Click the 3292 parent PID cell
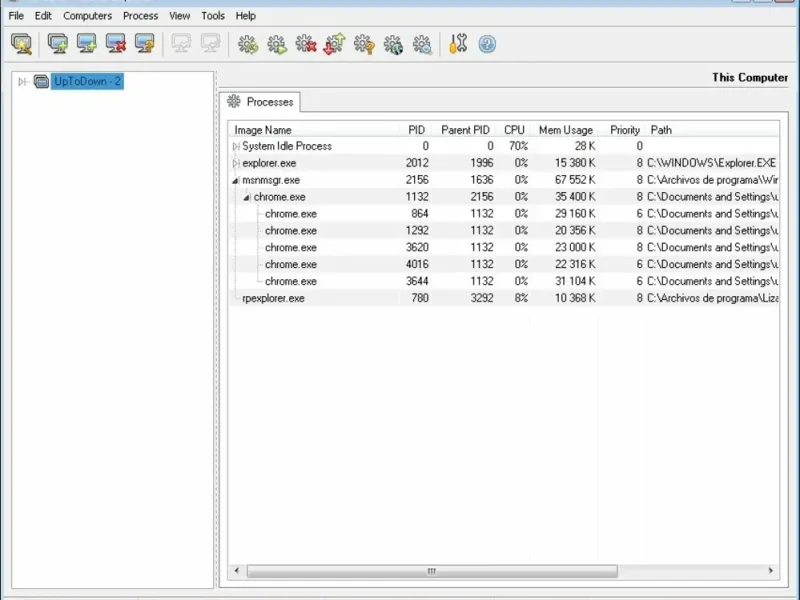Image resolution: width=800 pixels, height=600 pixels. point(482,298)
